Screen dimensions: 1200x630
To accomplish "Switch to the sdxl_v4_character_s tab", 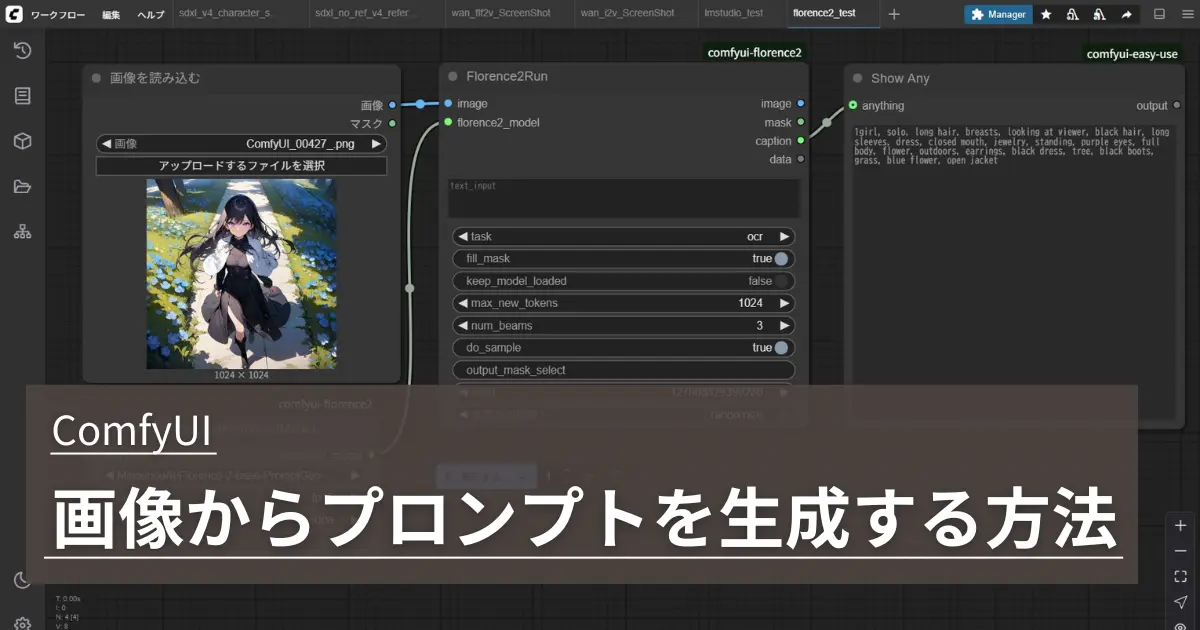I will coord(224,14).
